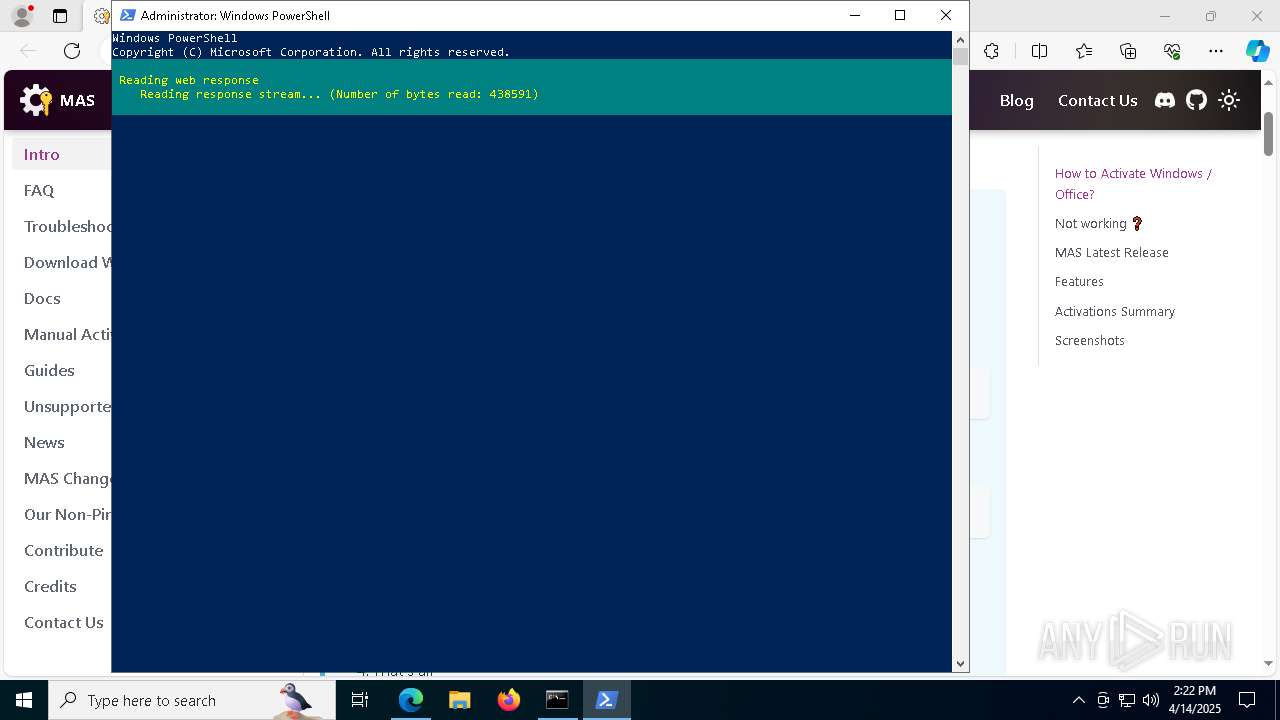Viewport: 1280px width, 720px height.
Task: Jump to How to Activate Windows / Office?
Action: 1133,184
